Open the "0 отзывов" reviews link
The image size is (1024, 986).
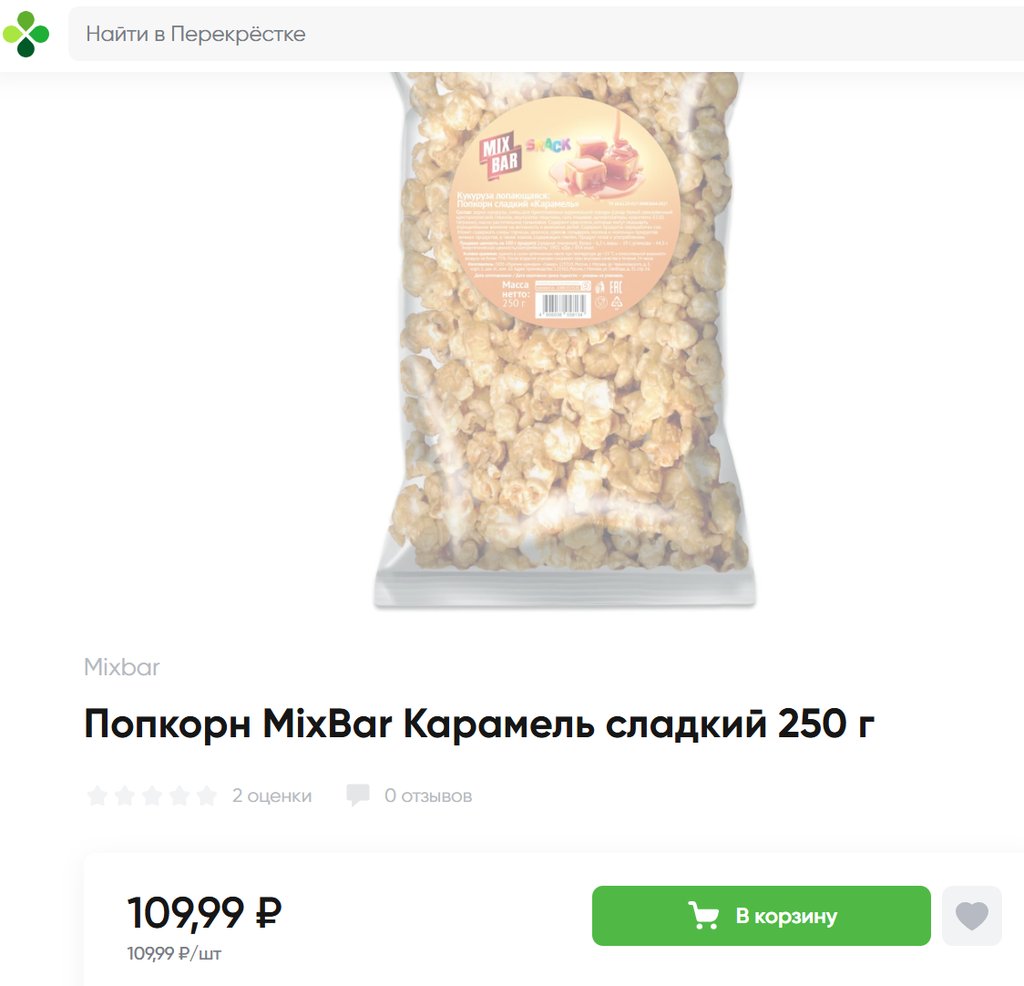(428, 795)
